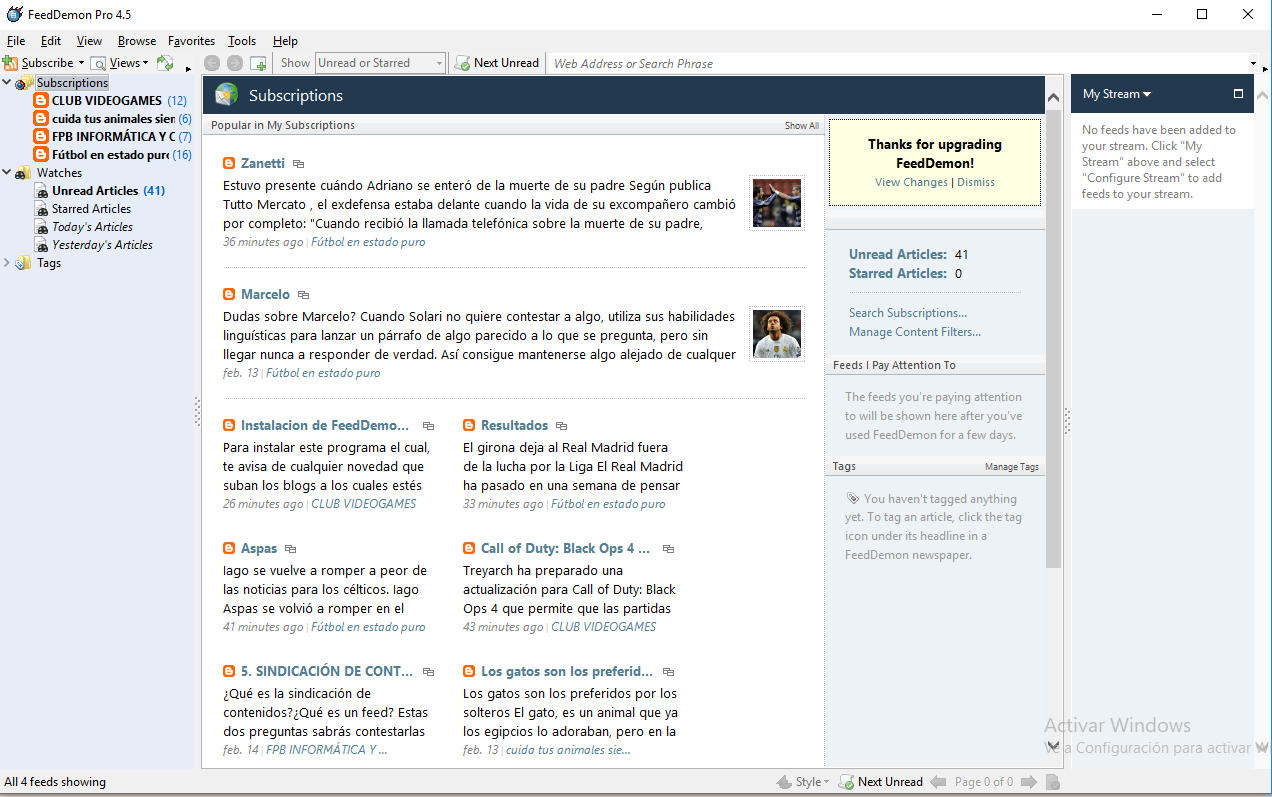The height and width of the screenshot is (797, 1272).
Task: Click Search Subscriptions link
Action: [908, 313]
